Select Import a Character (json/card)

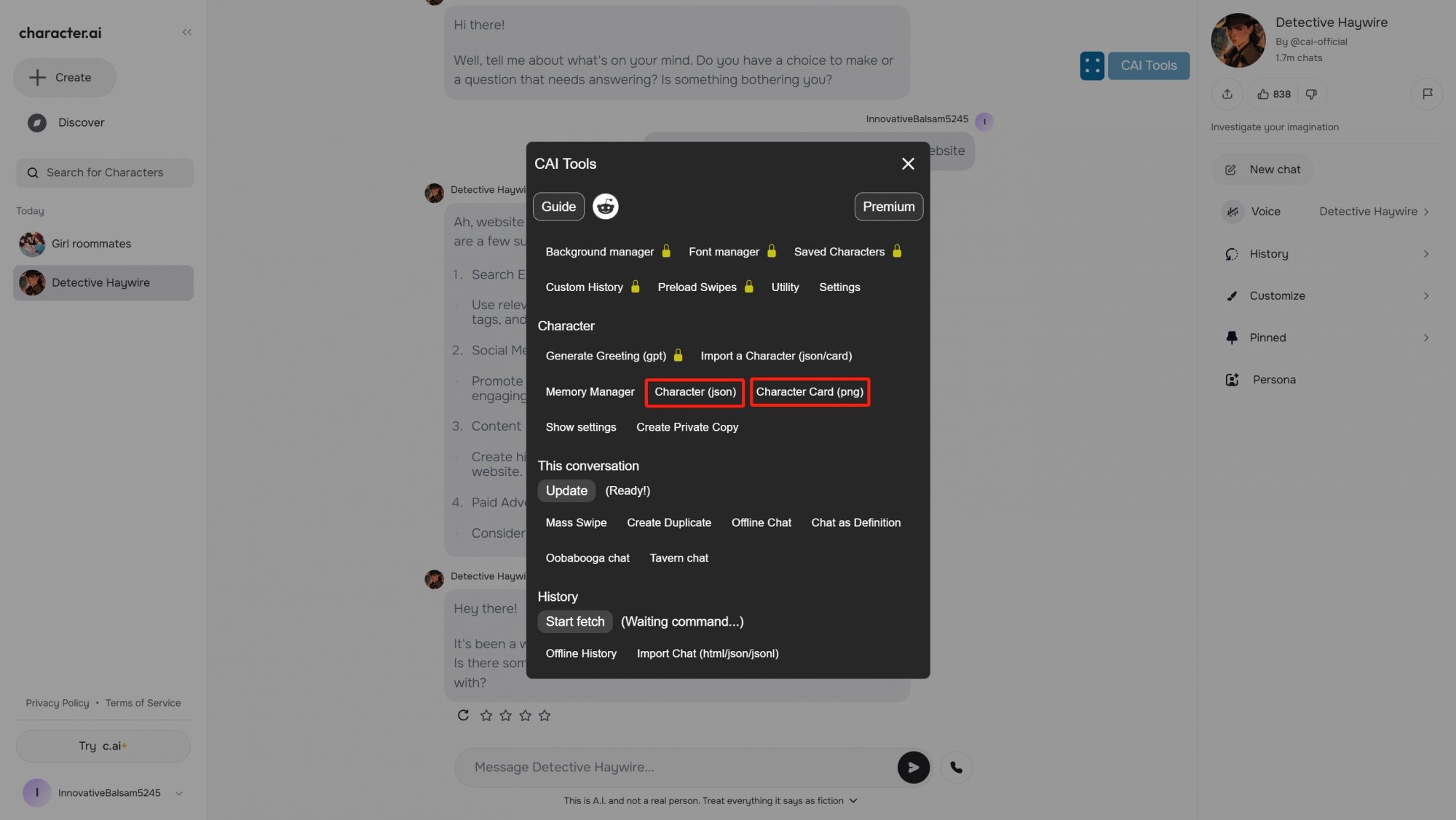[x=776, y=356]
